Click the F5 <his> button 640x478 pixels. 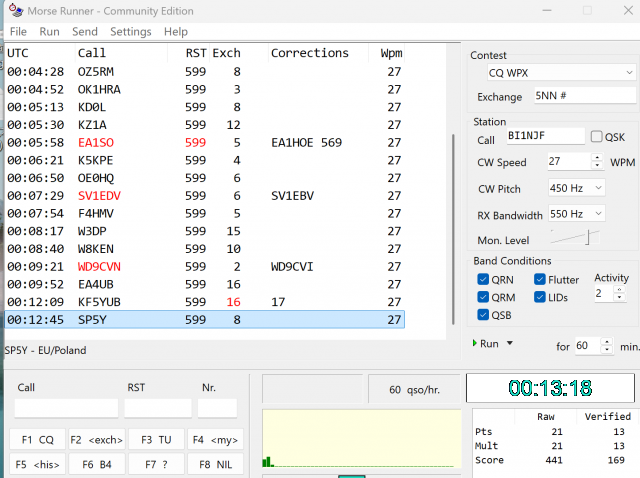[x=37, y=465]
